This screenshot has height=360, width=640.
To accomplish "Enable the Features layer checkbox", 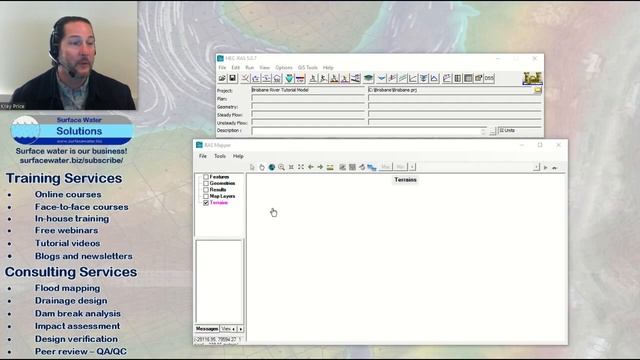I will tap(206, 177).
